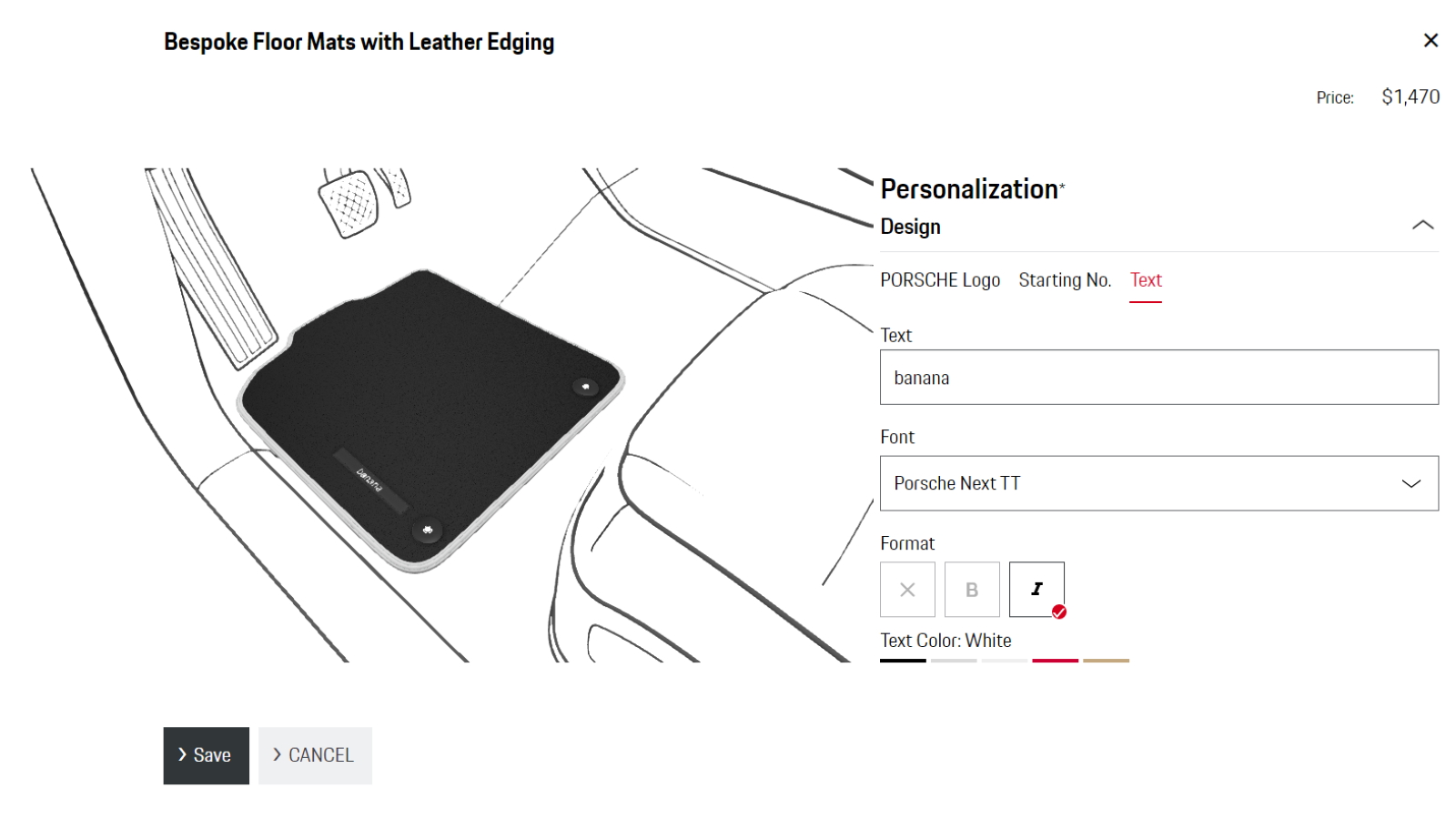Cancel the personalization changes
Image resolution: width=1456 pixels, height=819 pixels.
pyautogui.click(x=315, y=755)
